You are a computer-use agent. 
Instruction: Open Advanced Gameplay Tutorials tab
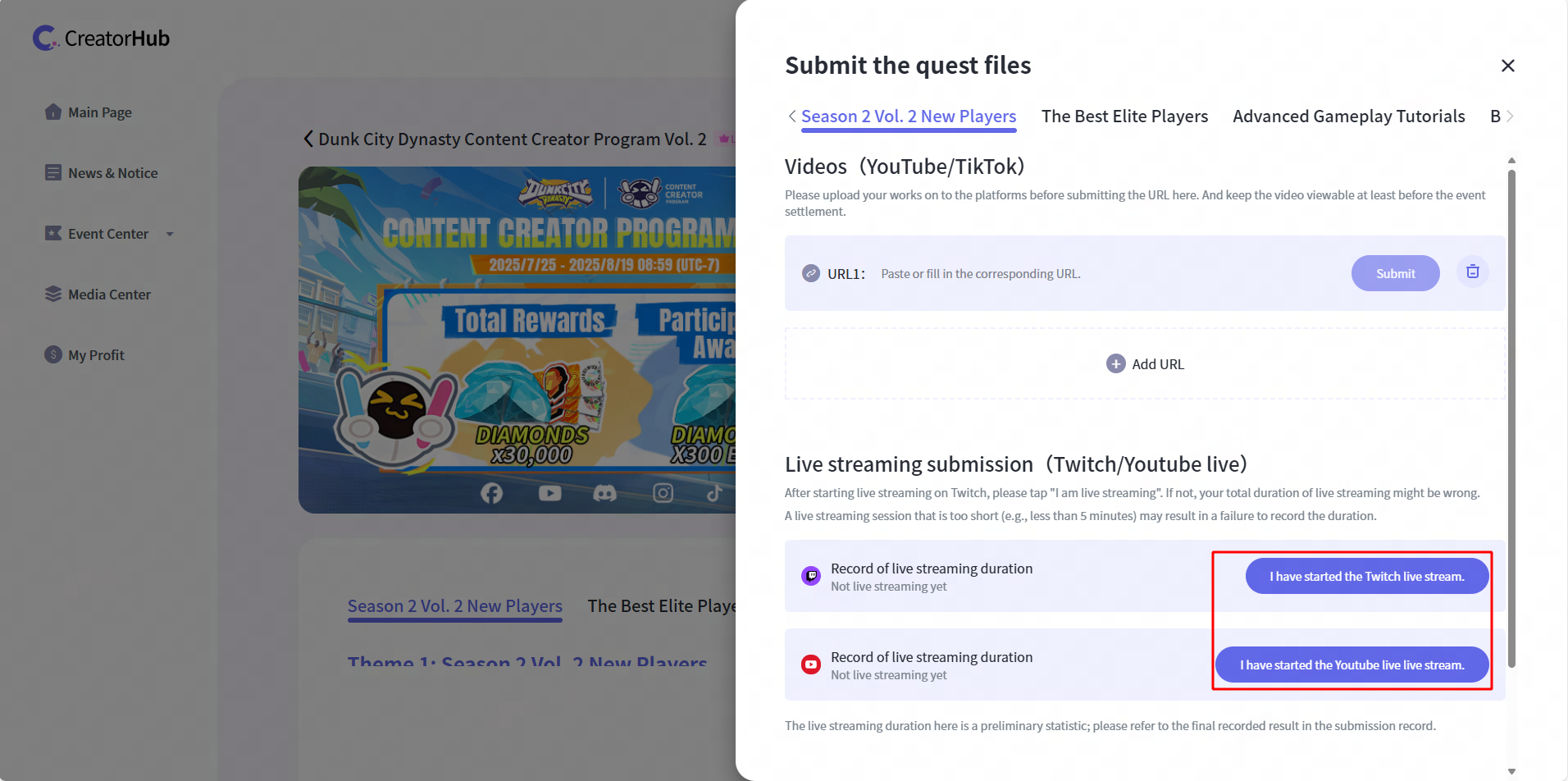pos(1348,116)
